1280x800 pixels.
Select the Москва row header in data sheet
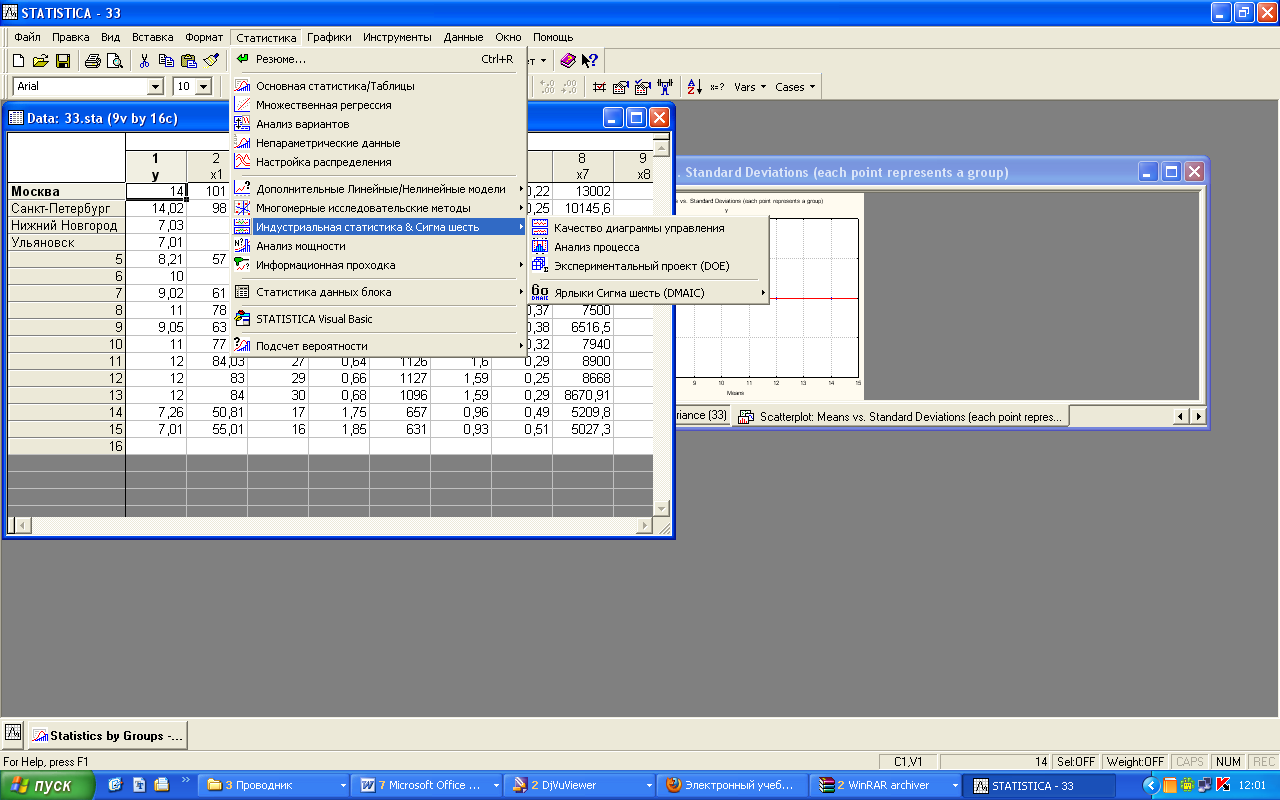pos(66,191)
